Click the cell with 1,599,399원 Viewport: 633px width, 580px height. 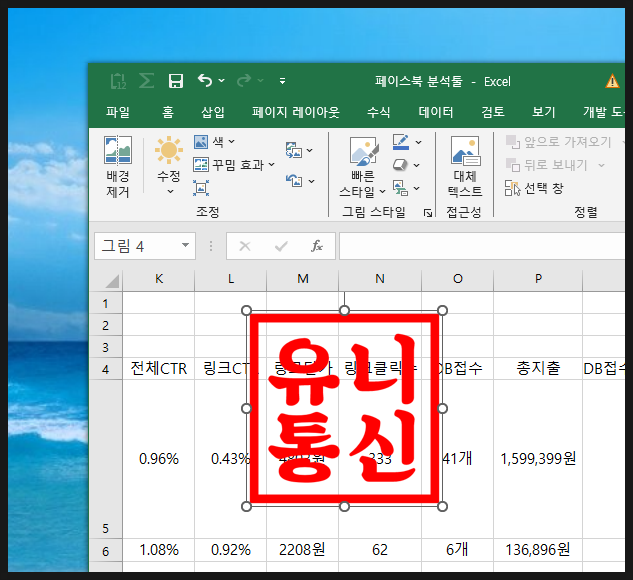(538, 459)
